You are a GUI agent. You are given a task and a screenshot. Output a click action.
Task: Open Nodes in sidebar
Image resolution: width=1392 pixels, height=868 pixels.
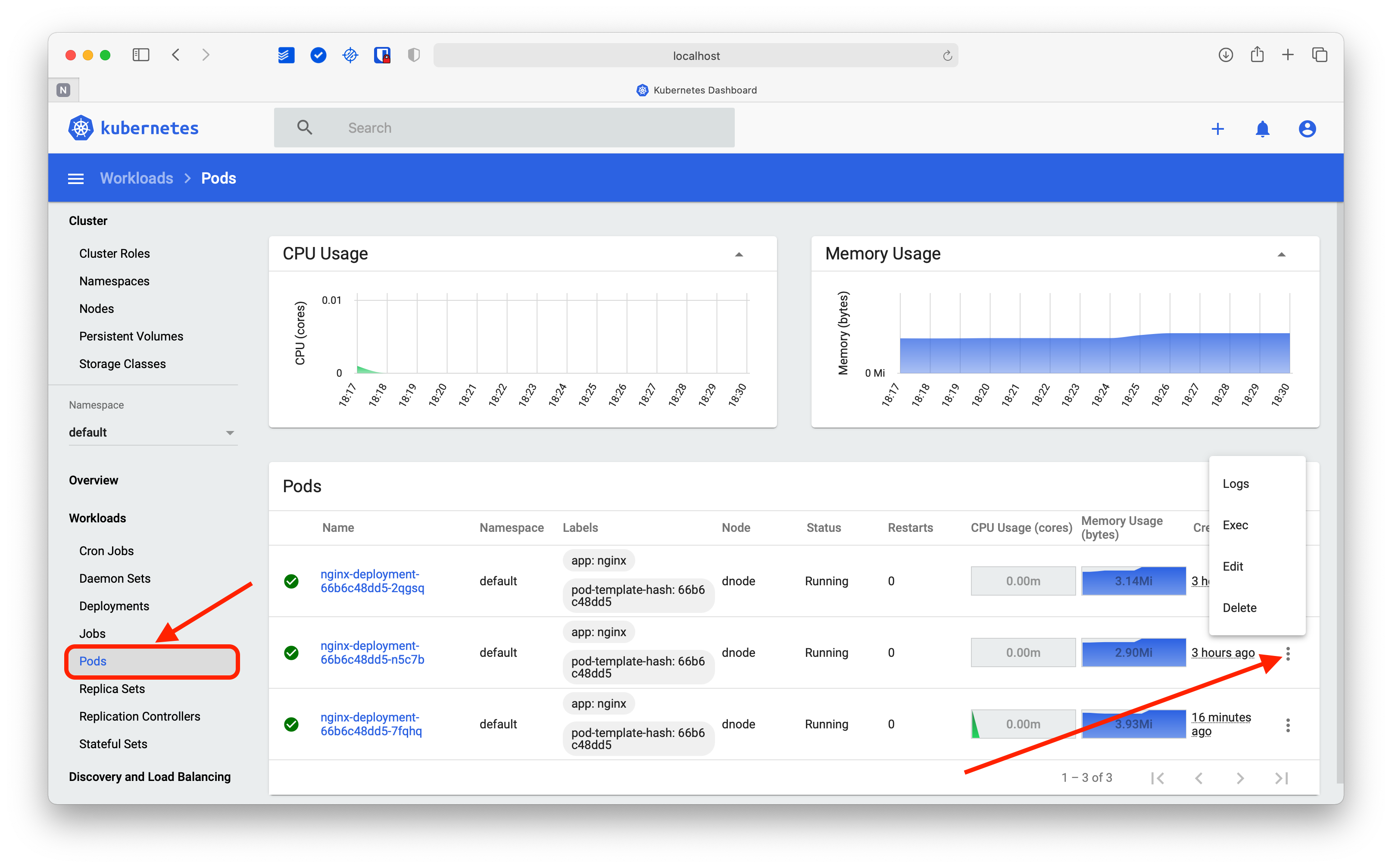coord(97,309)
